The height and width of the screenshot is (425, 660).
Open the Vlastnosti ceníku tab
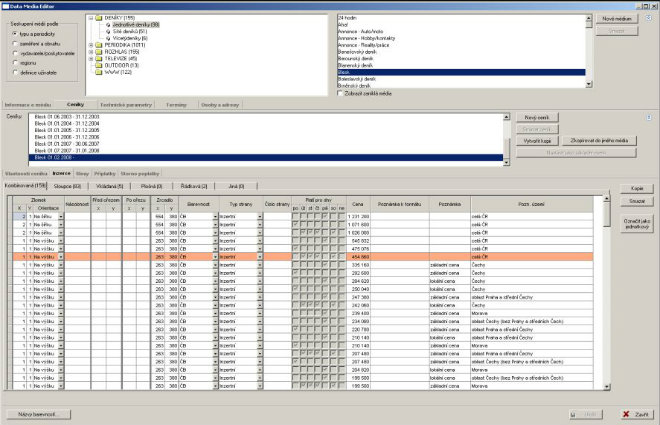[26, 173]
